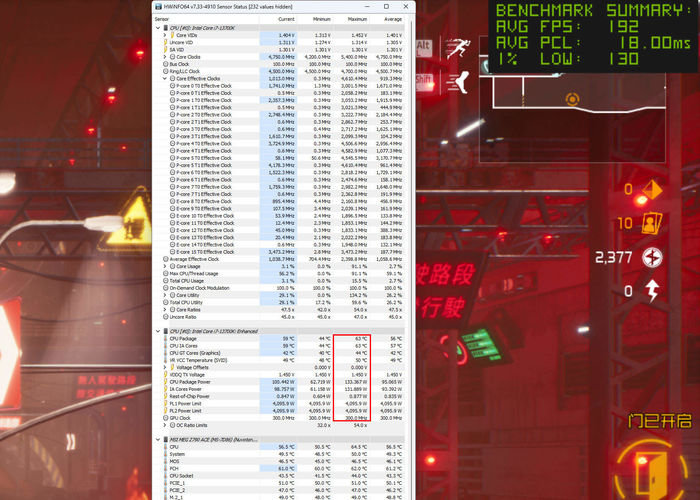Click the bolt icon beside PL2 Power Limit

tap(166, 411)
